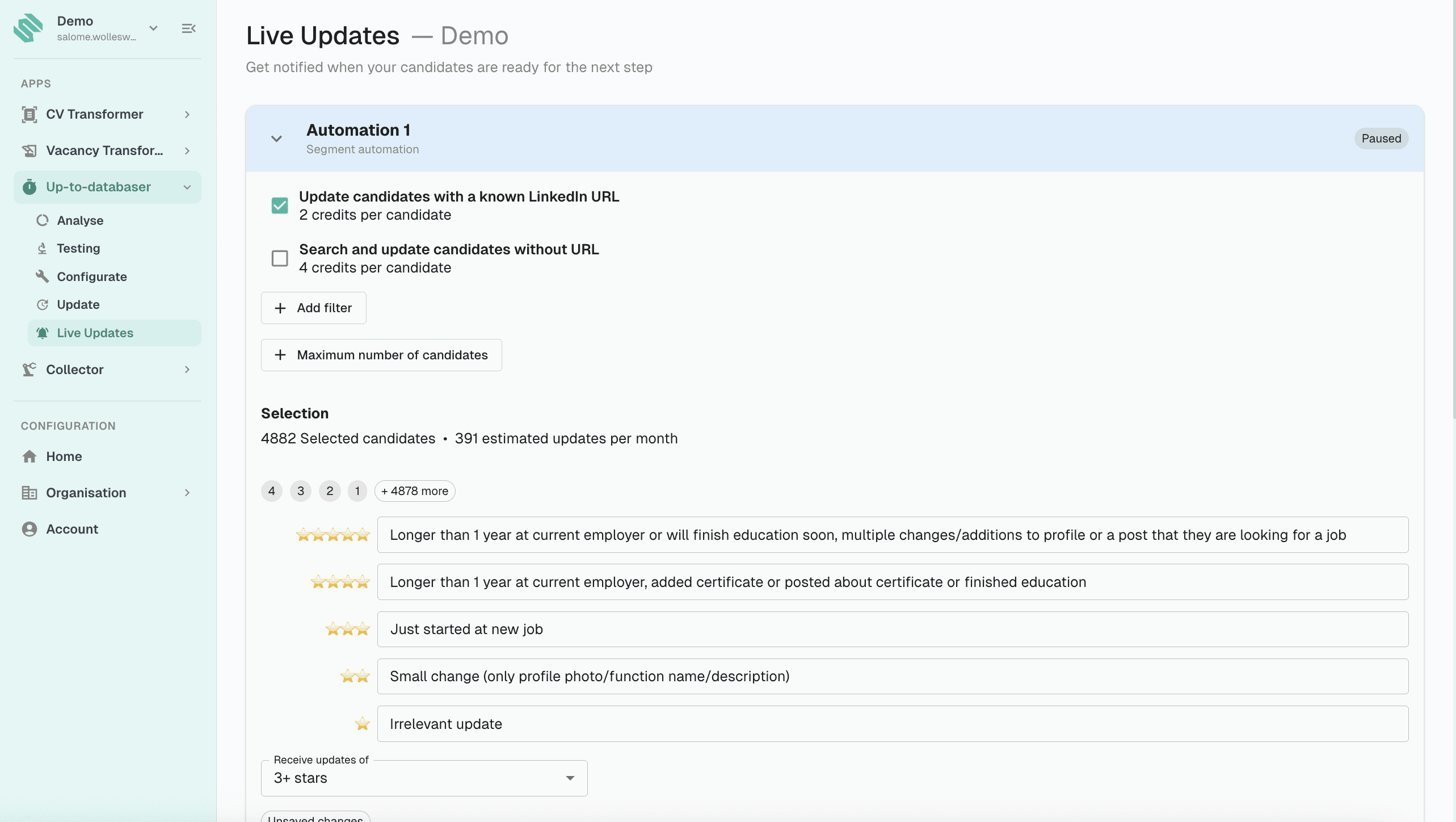
Task: Enable Search and update candidates without URL
Action: coord(280,258)
